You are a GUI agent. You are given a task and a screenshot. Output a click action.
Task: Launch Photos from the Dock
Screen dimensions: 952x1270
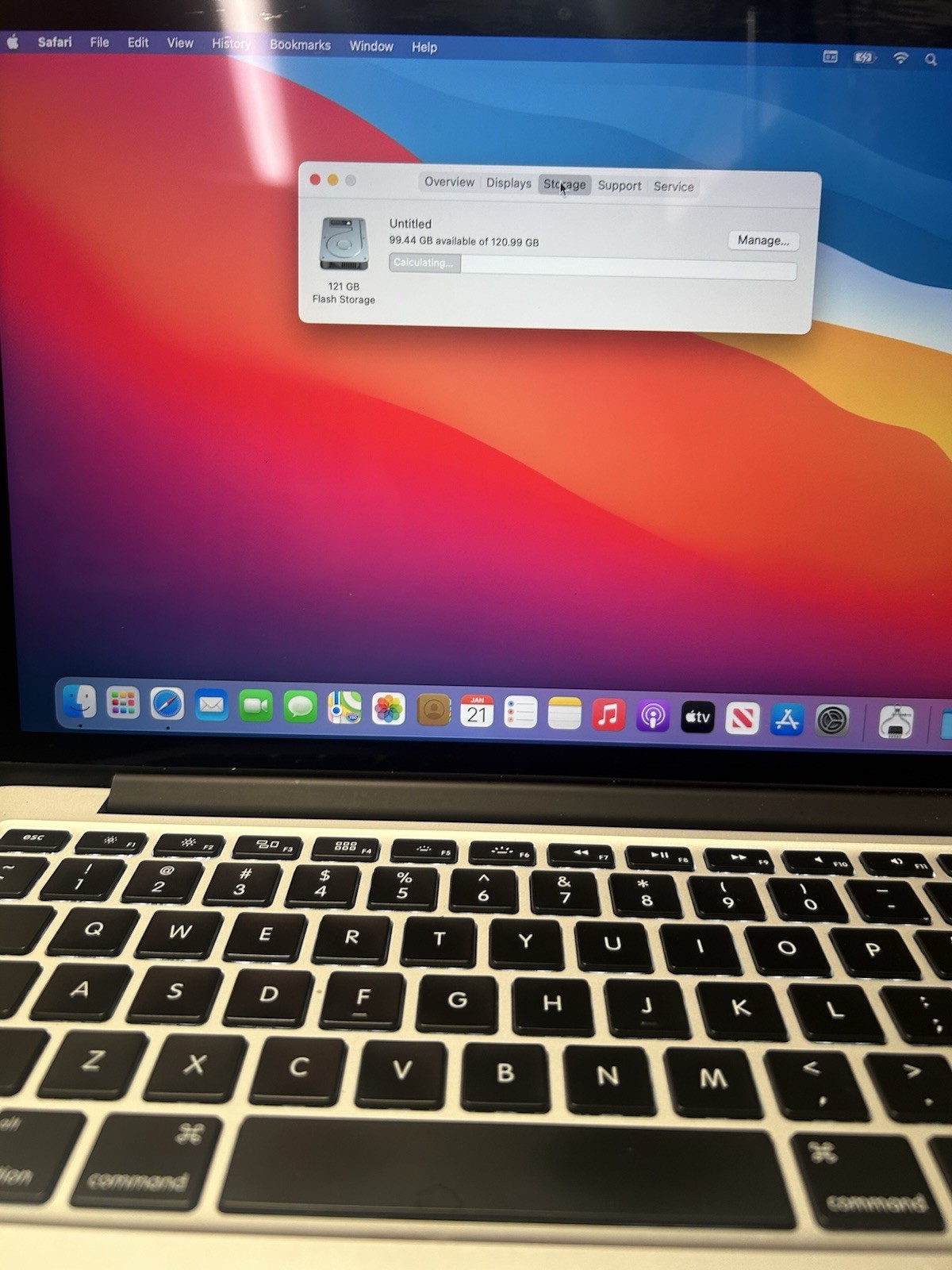point(389,709)
